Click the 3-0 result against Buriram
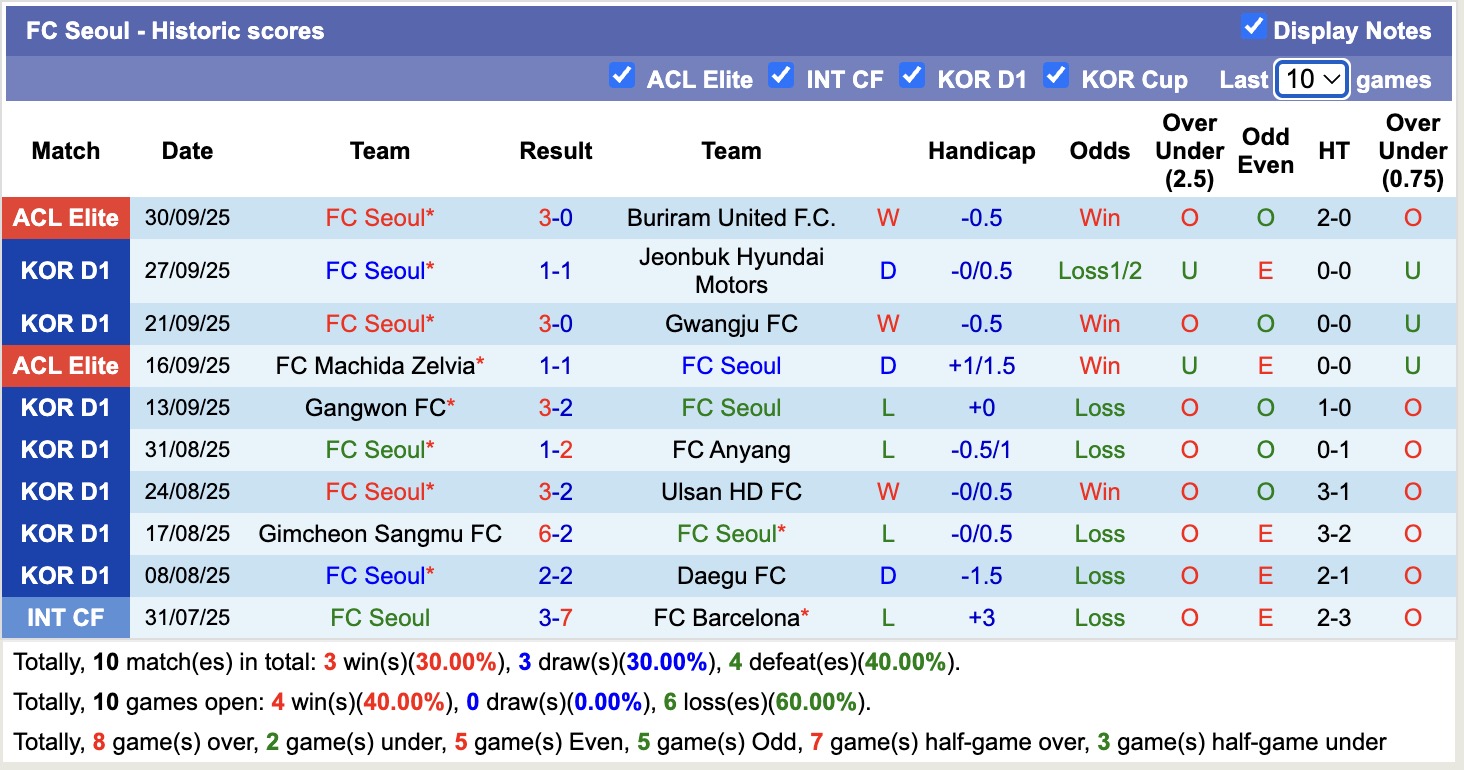 [556, 218]
